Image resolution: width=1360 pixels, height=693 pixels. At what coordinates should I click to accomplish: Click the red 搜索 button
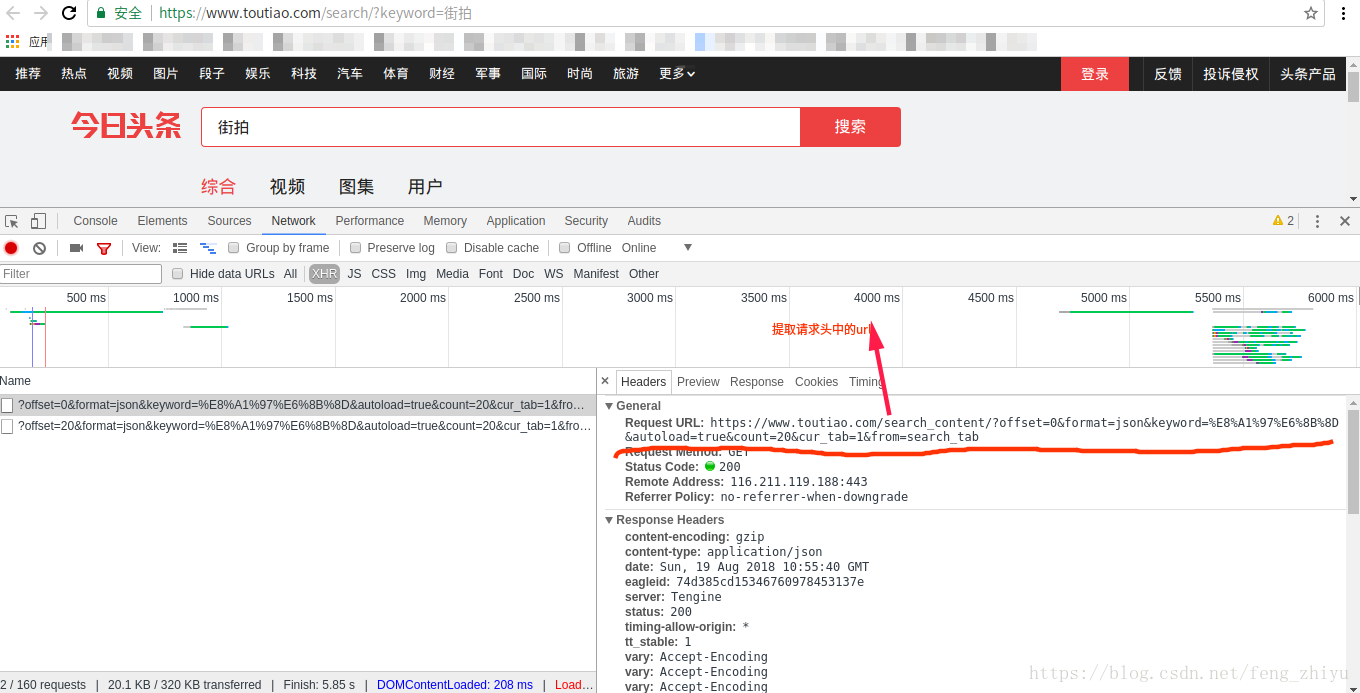click(x=850, y=127)
